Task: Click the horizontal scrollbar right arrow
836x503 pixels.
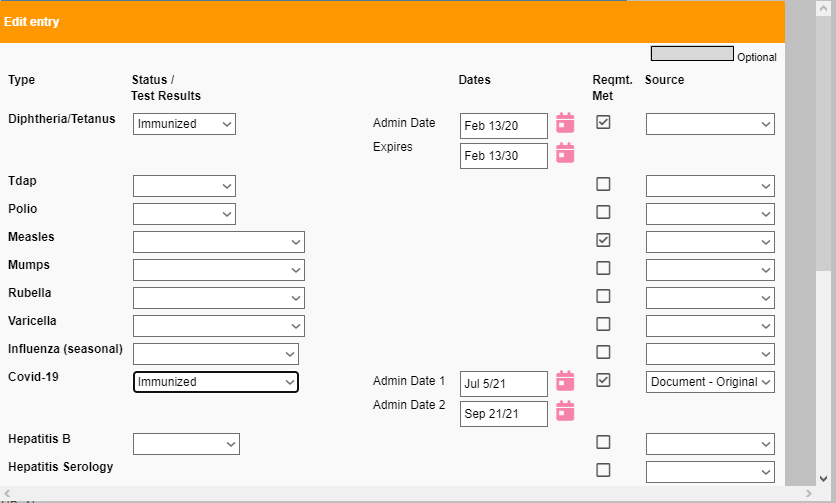Action: [808, 493]
